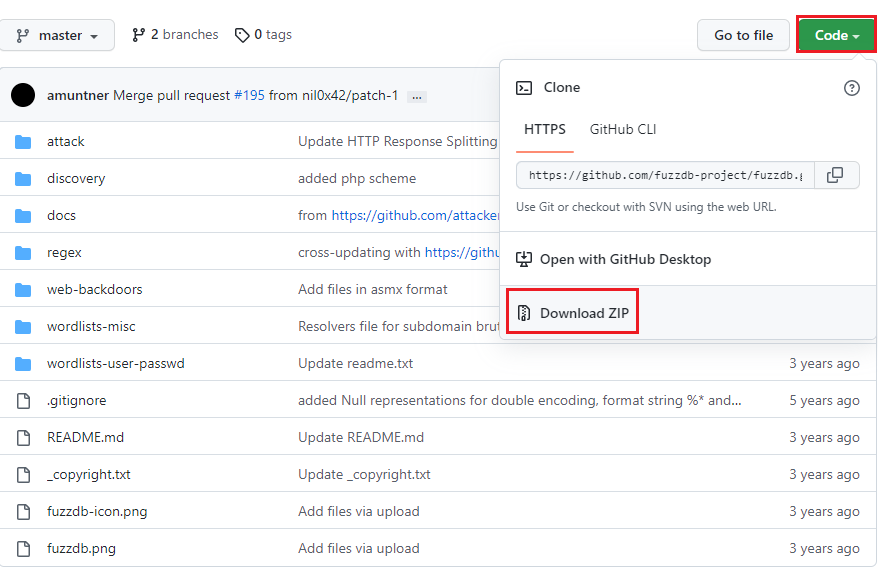Open the github.com/attacker link in docs row
Screen dimensions: 878x568
pos(415,215)
